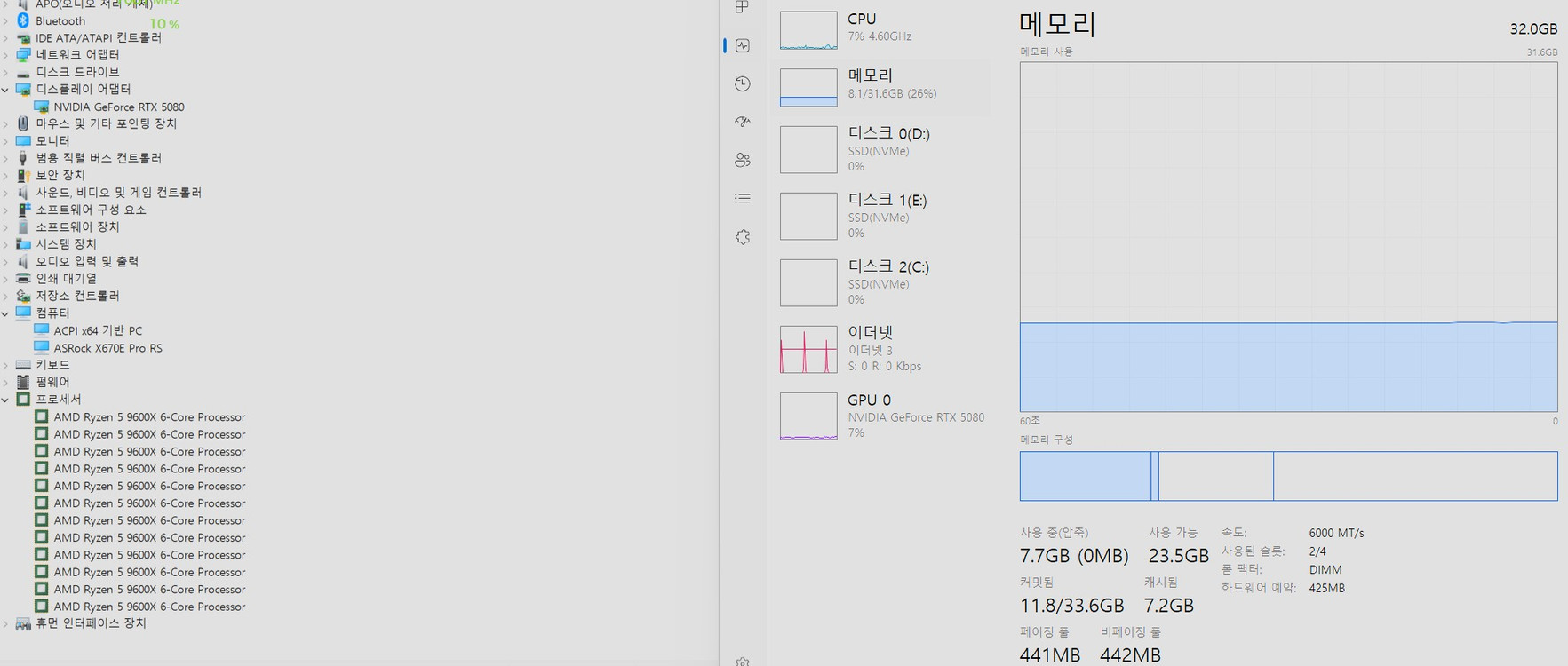Click the 7.2GB cached value
Viewport: 1568px width, 666px height.
pos(1168,606)
